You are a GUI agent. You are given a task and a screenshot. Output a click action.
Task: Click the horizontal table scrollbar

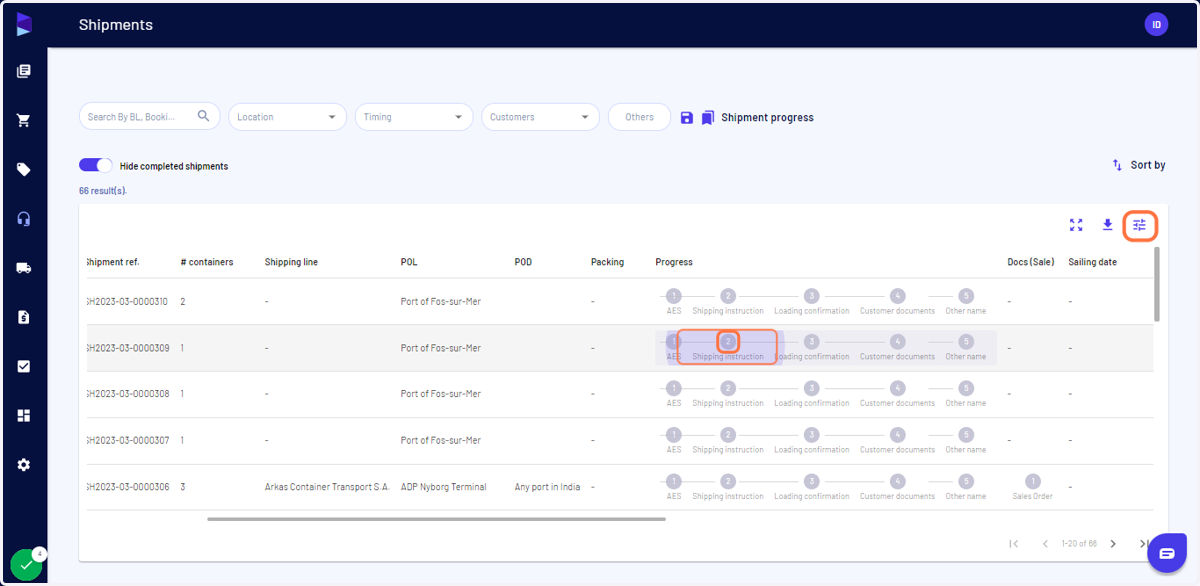tap(436, 519)
